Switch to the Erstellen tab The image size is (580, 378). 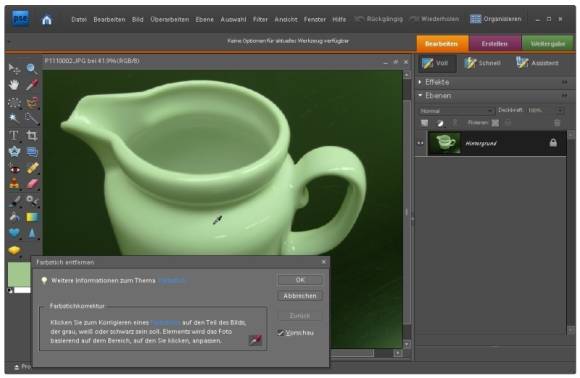(495, 43)
